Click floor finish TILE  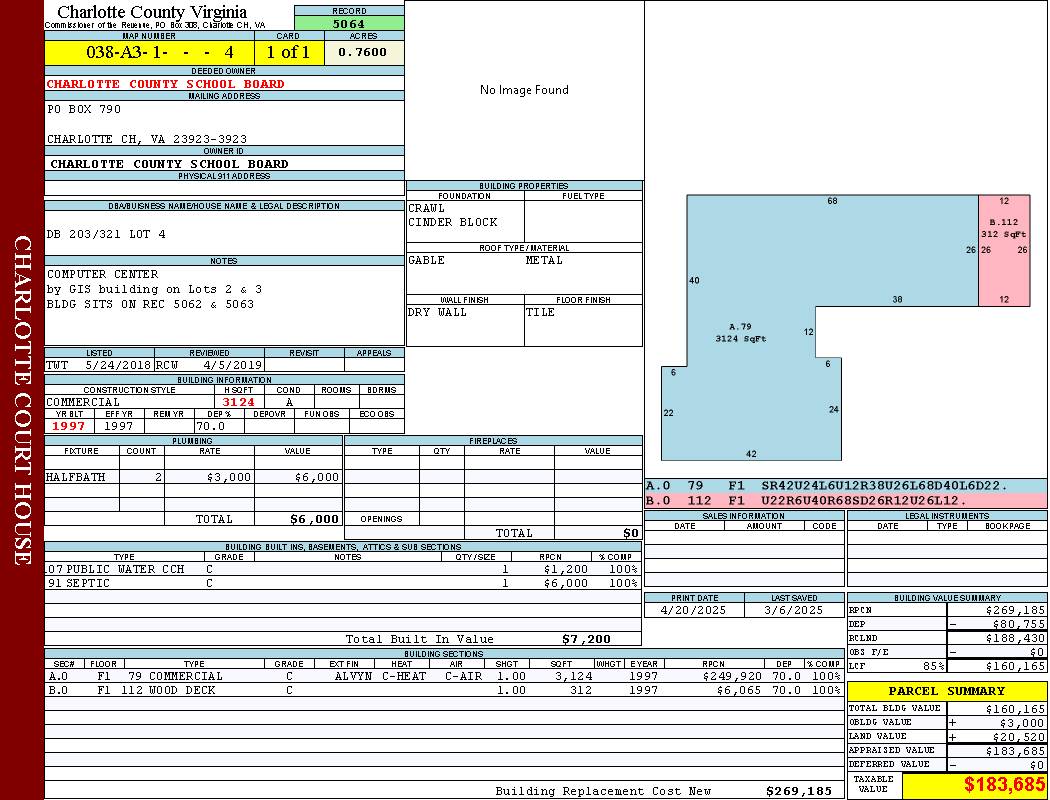coord(540,312)
